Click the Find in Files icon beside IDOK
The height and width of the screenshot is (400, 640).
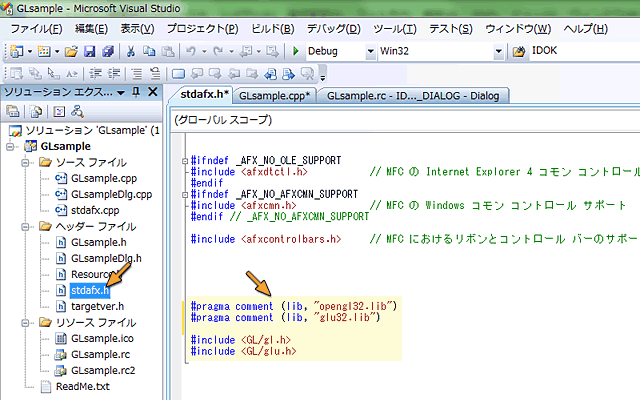tap(519, 51)
